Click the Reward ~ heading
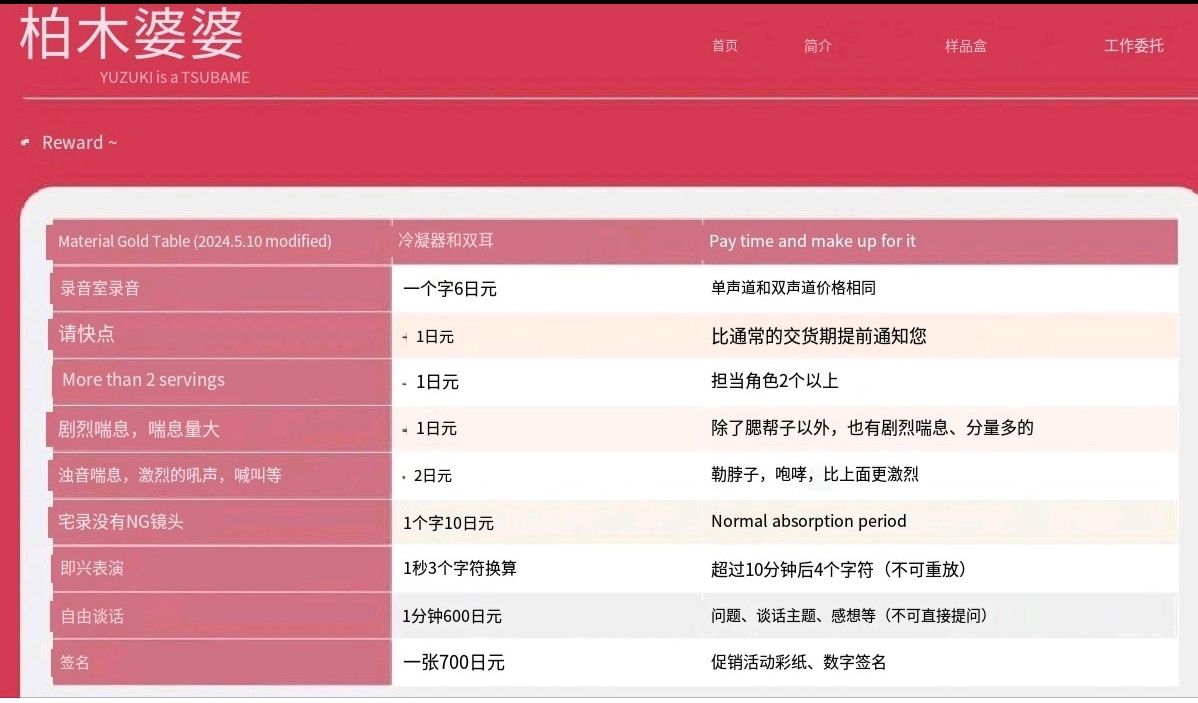 (x=78, y=142)
